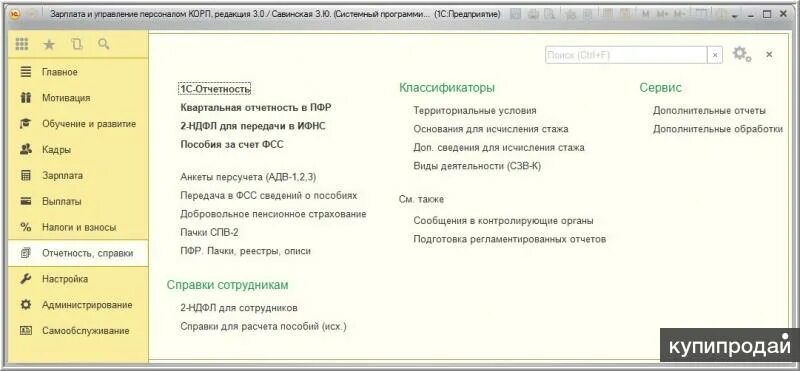Viewport: 800px width, 371px height.
Task: Open the Налоги и взносы section
Action: [78, 228]
